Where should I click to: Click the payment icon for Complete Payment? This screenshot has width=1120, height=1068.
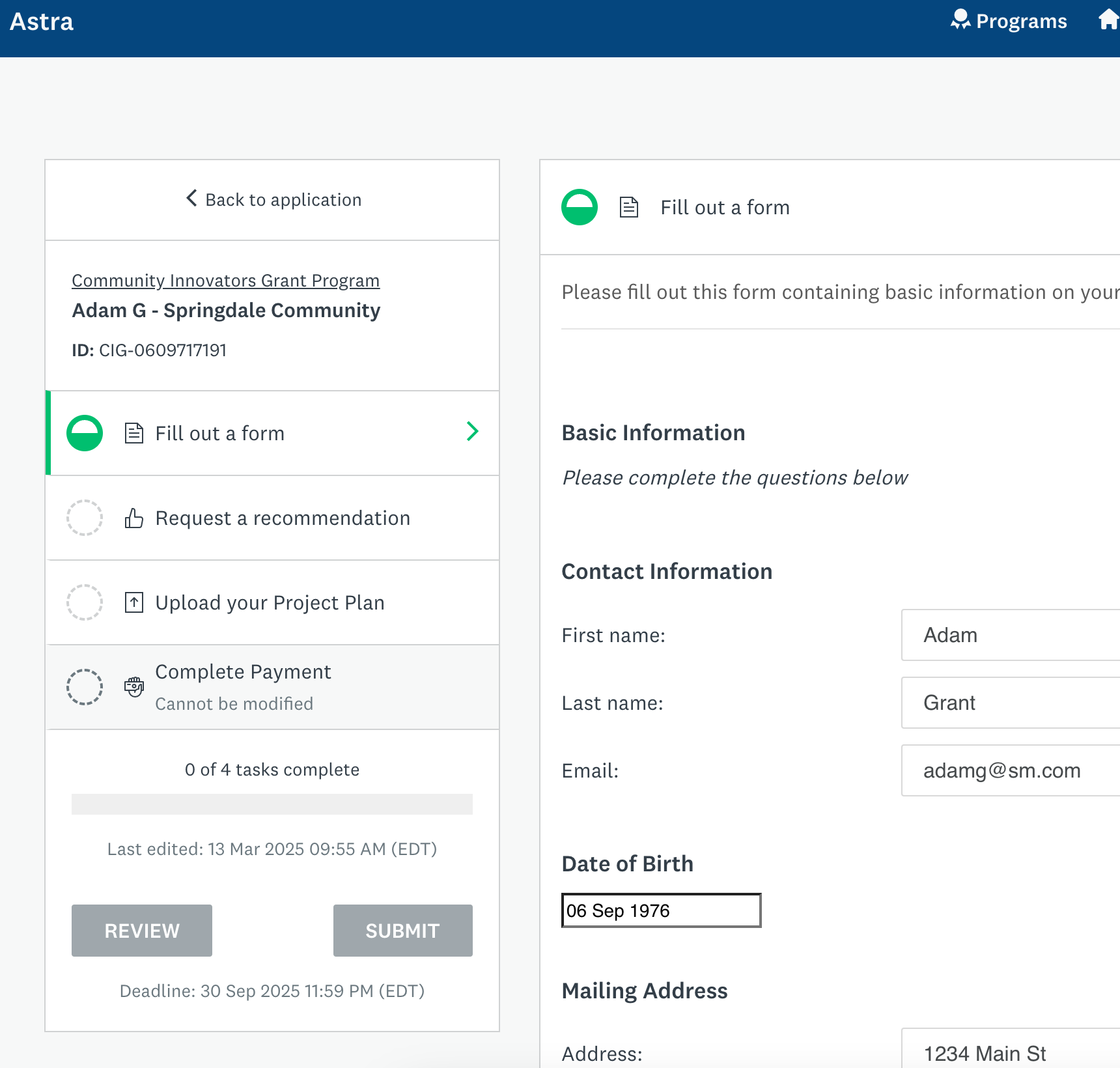click(x=133, y=686)
